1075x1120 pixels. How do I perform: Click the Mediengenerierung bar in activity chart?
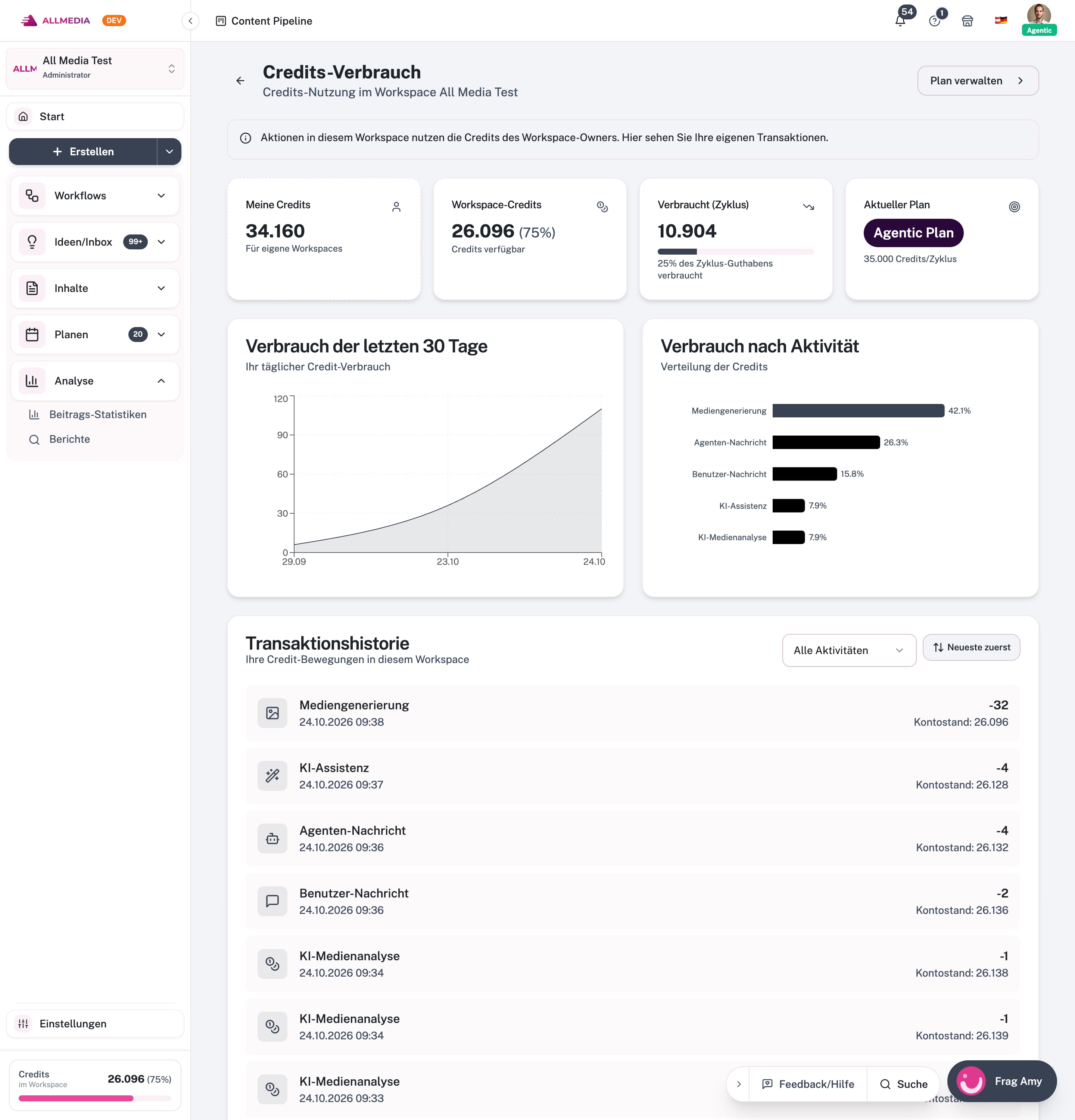click(x=858, y=411)
